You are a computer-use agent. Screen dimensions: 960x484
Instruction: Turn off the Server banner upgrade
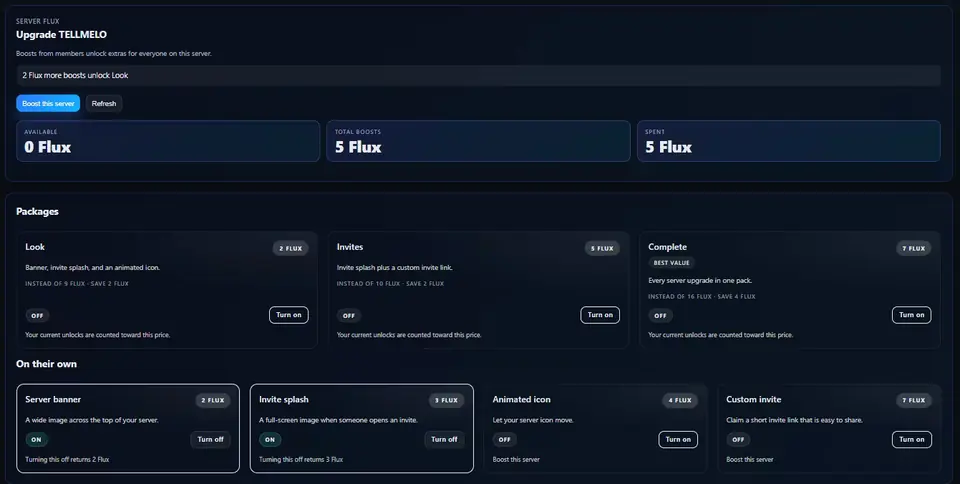pyautogui.click(x=211, y=439)
